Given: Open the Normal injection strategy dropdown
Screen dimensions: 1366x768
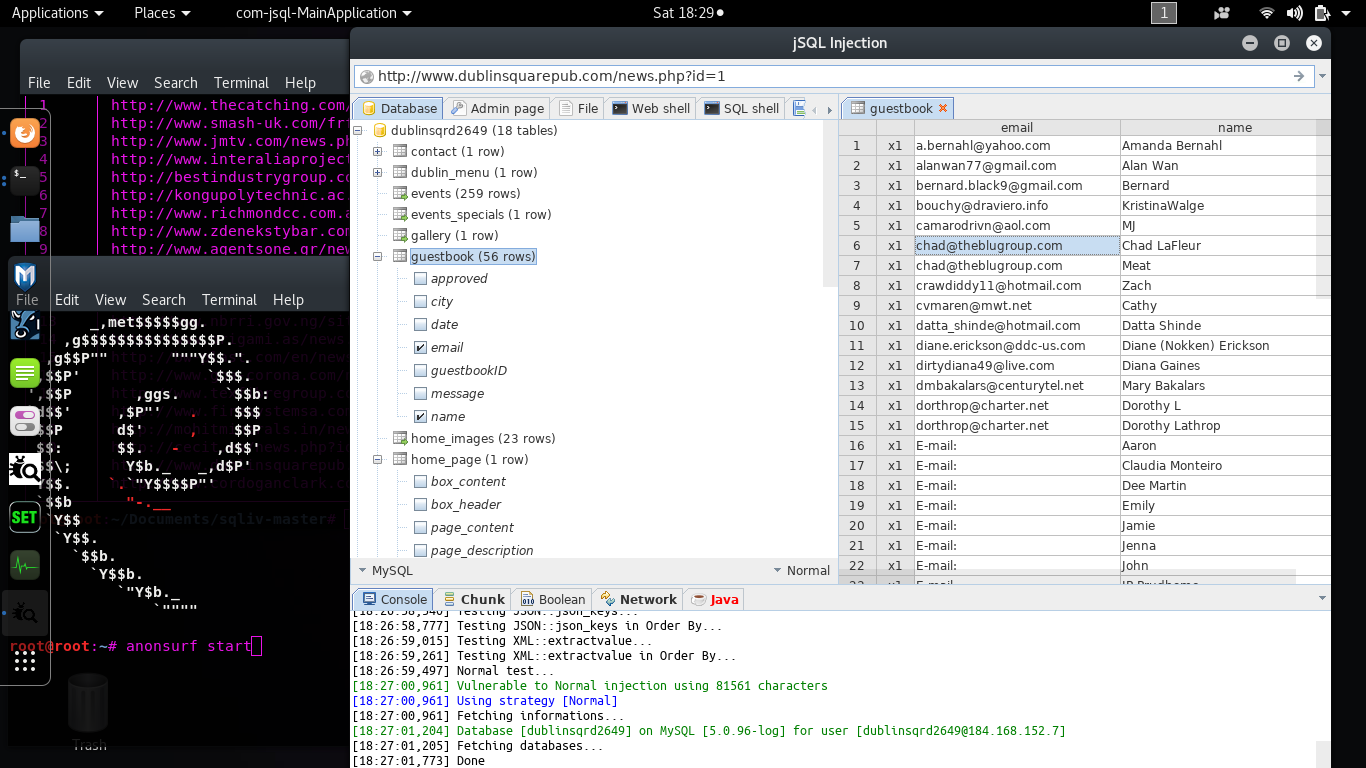Looking at the screenshot, I should (x=801, y=571).
